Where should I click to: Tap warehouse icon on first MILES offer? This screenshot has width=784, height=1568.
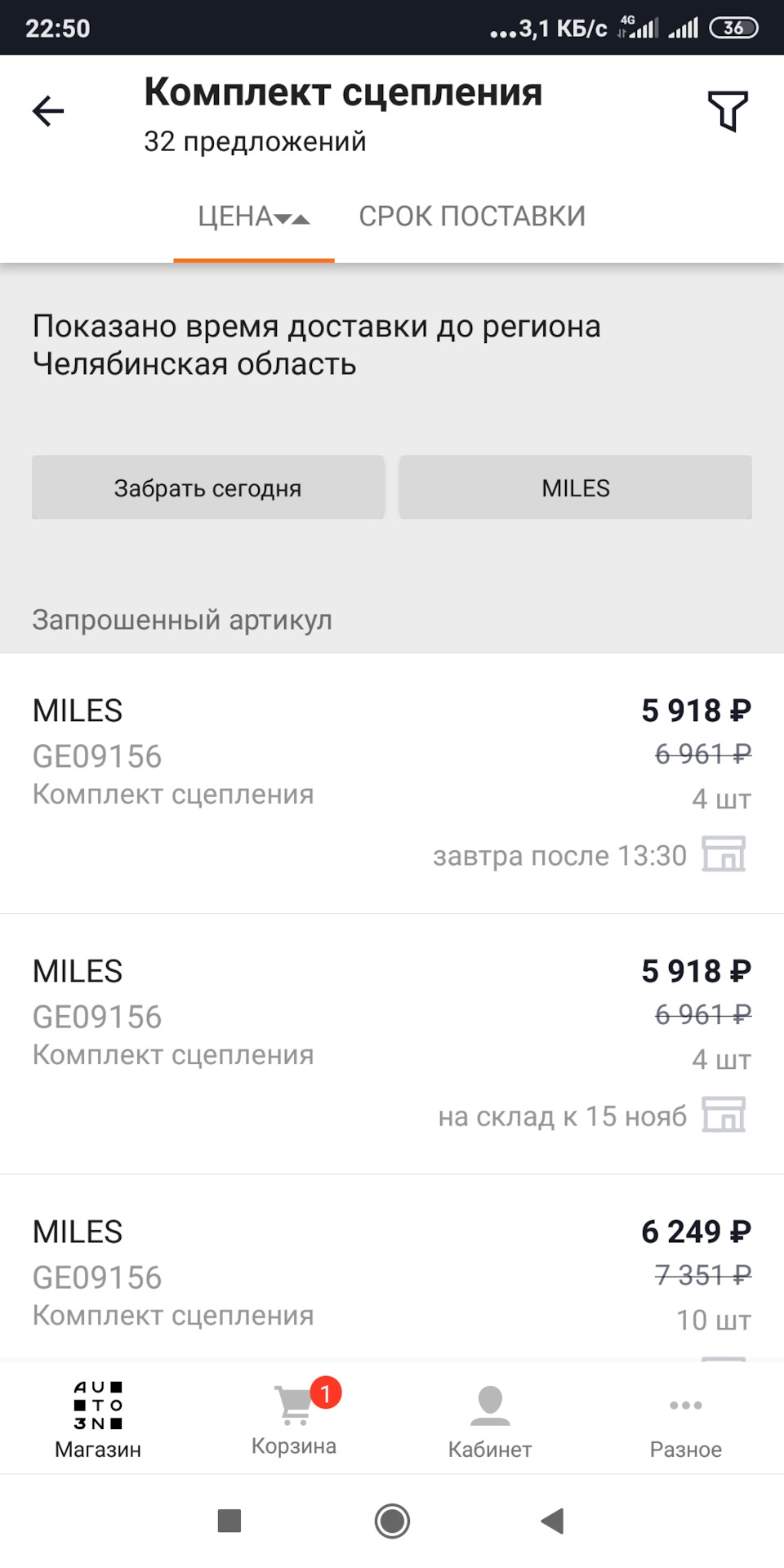[724, 854]
